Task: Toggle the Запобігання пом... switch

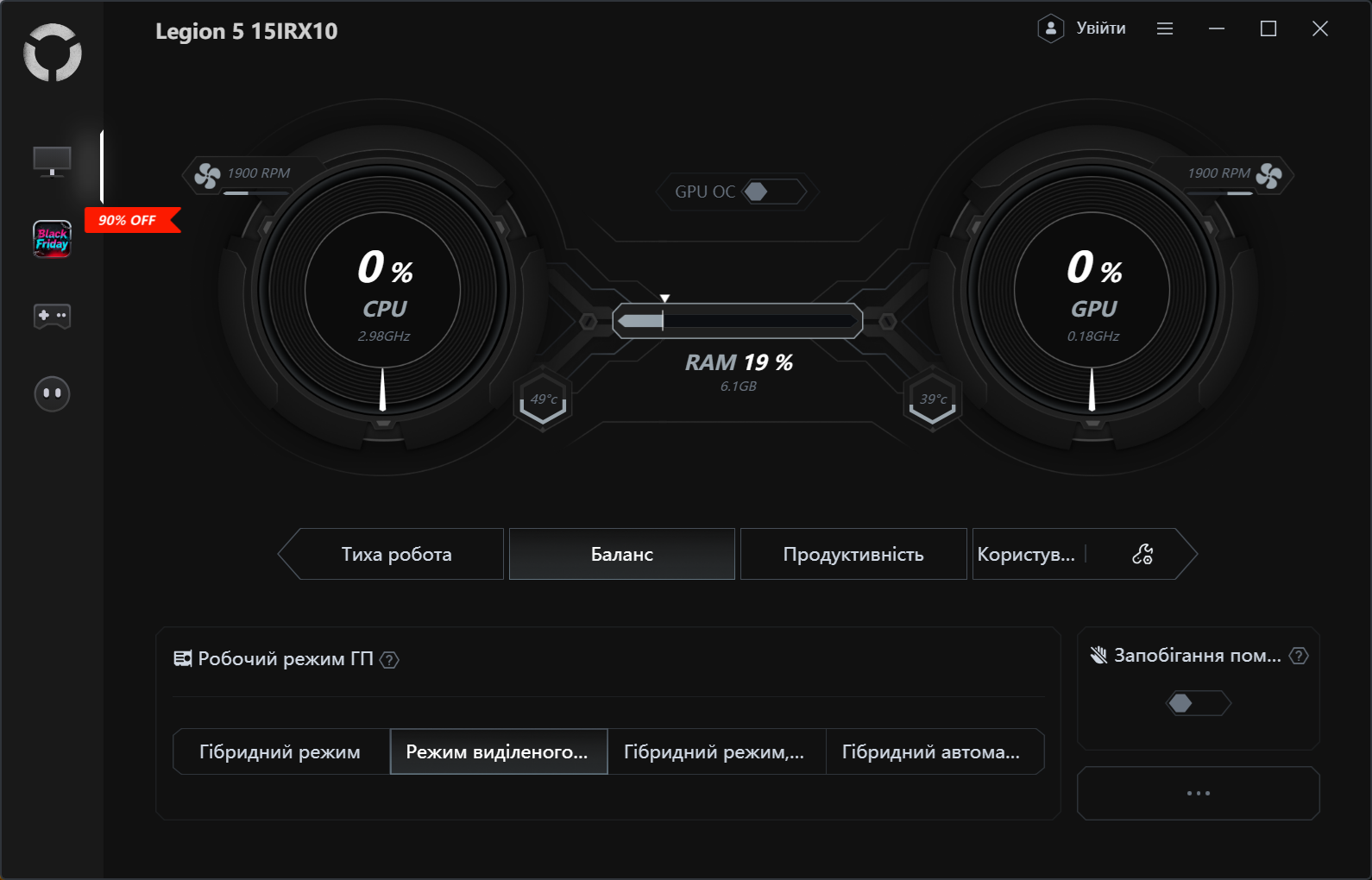Action: click(1198, 703)
